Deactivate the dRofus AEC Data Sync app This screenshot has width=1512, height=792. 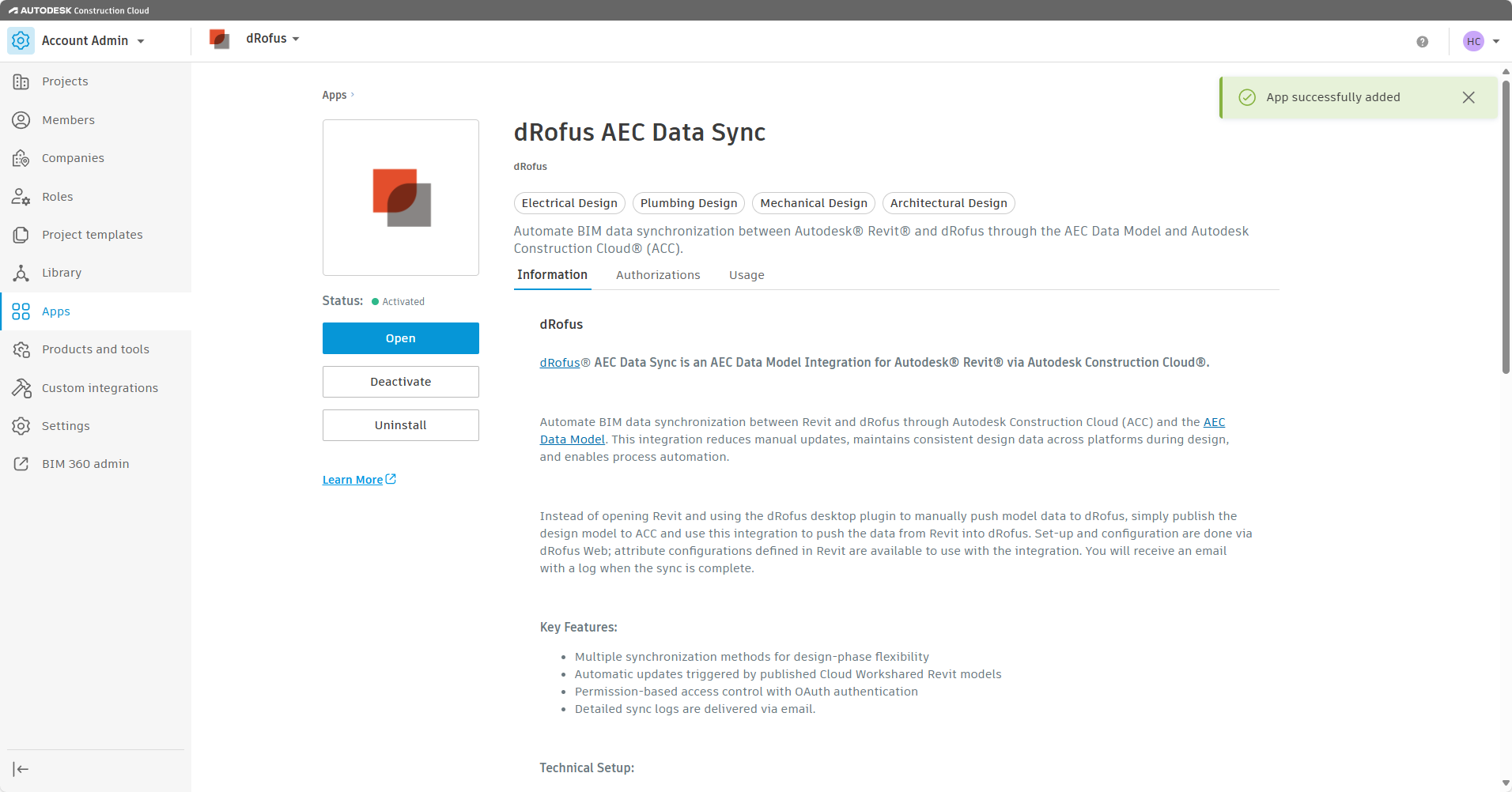click(x=400, y=382)
